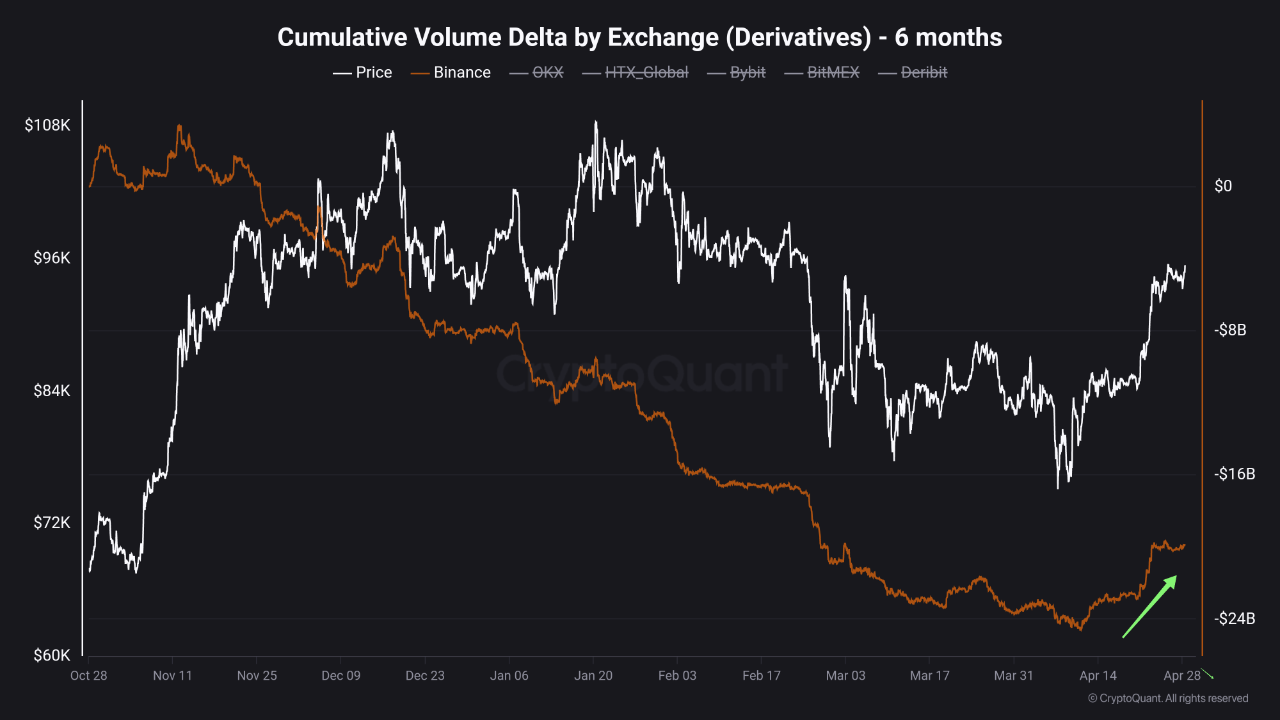Click the orange Binance line marker icon

(419, 72)
